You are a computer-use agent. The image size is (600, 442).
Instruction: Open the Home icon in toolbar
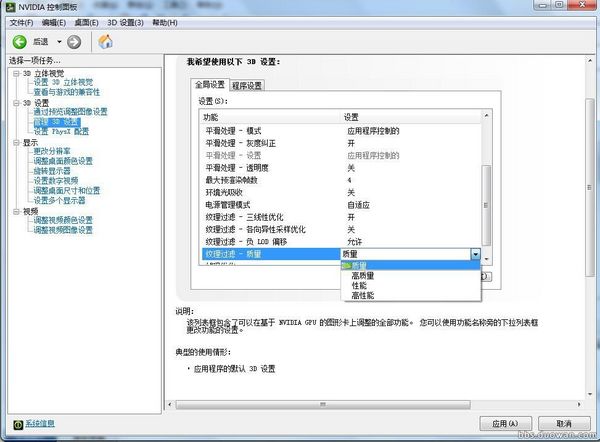[105, 41]
